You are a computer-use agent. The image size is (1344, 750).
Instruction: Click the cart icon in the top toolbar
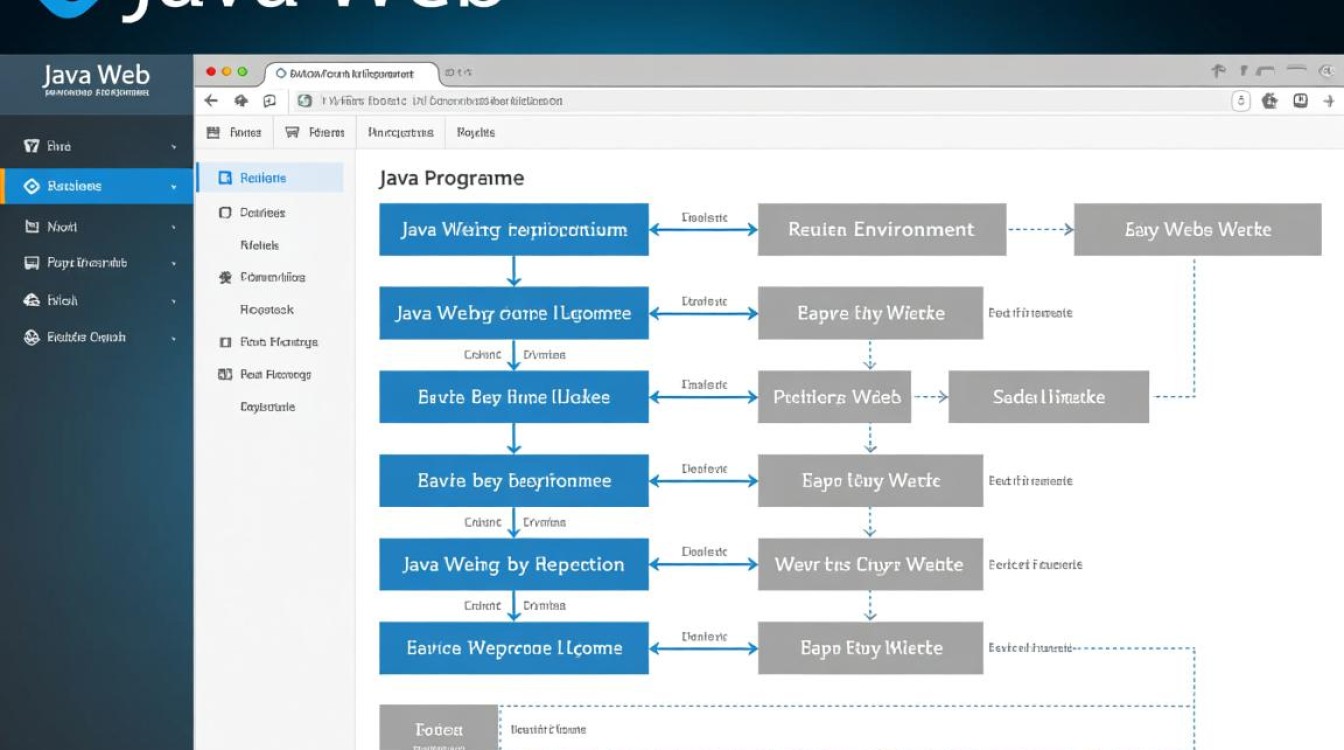click(x=292, y=132)
